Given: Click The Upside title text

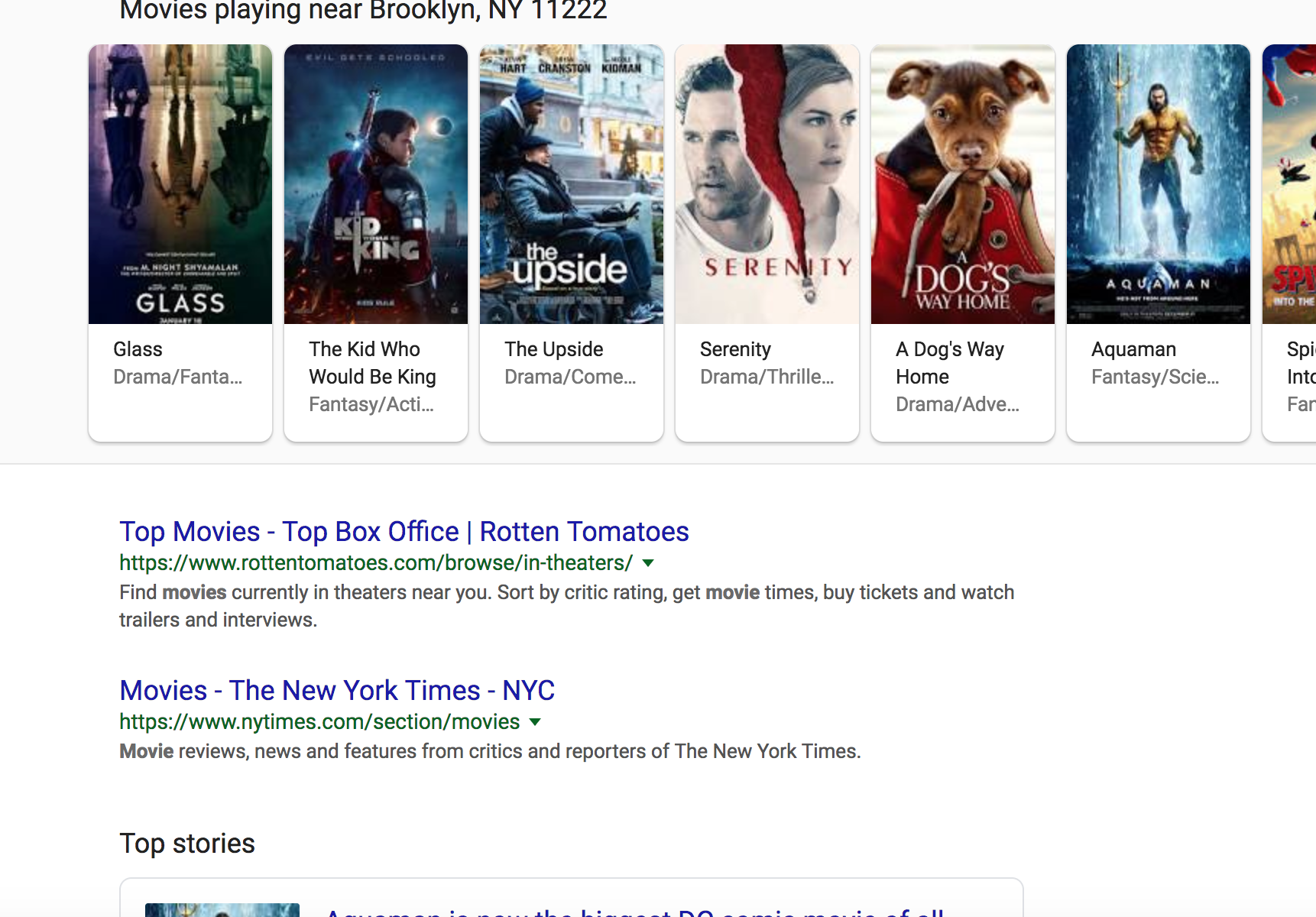Looking at the screenshot, I should click(553, 349).
